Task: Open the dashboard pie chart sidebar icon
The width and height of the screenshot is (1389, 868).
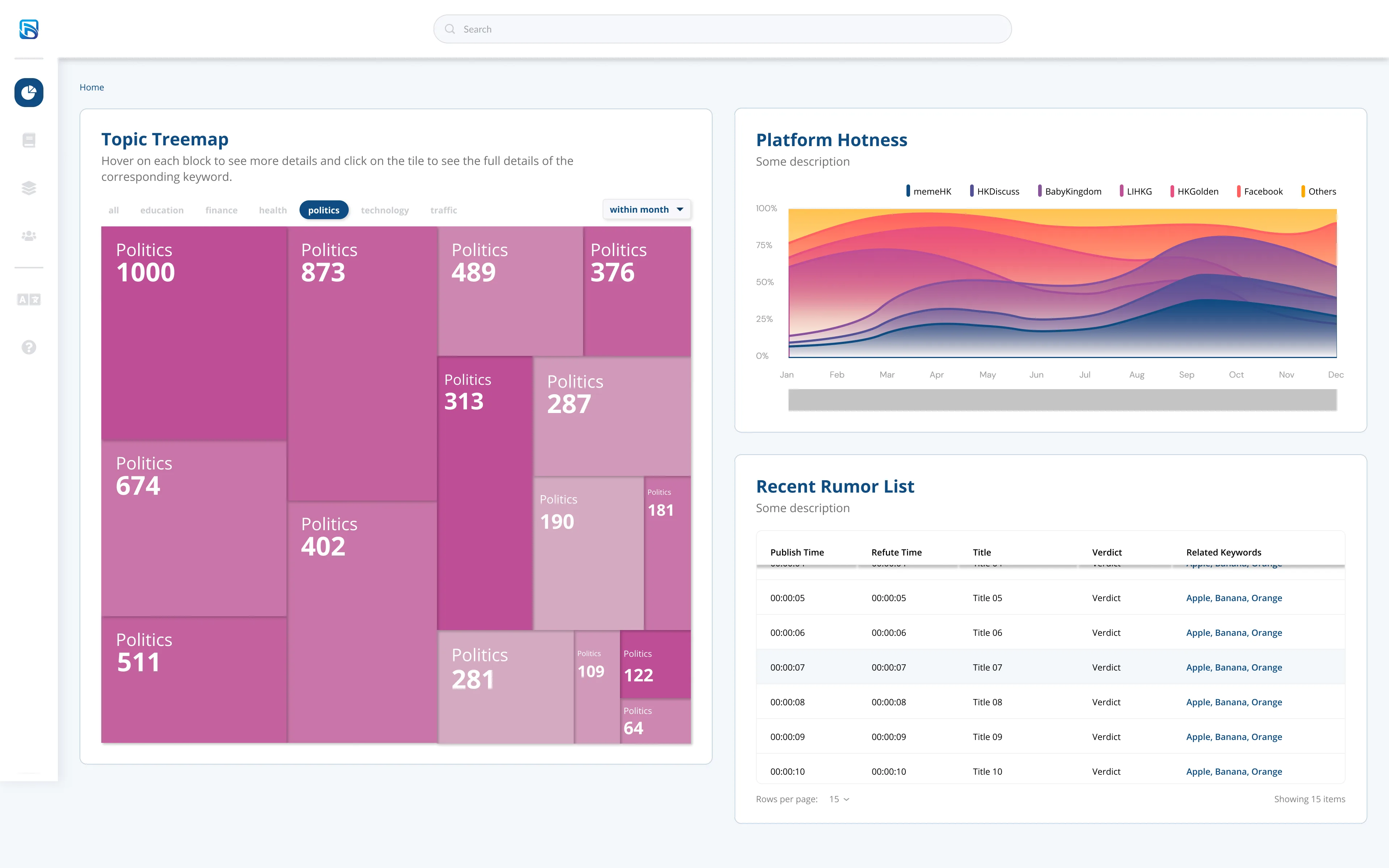Action: tap(29, 93)
